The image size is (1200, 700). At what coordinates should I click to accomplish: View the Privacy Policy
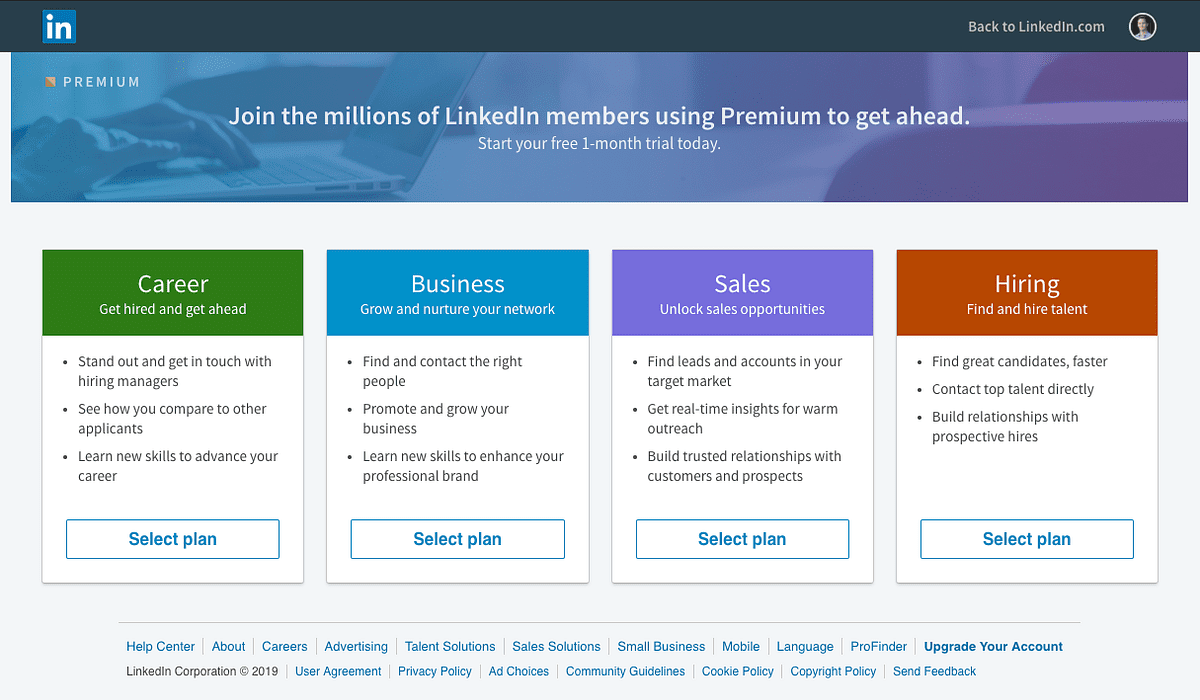[x=434, y=671]
